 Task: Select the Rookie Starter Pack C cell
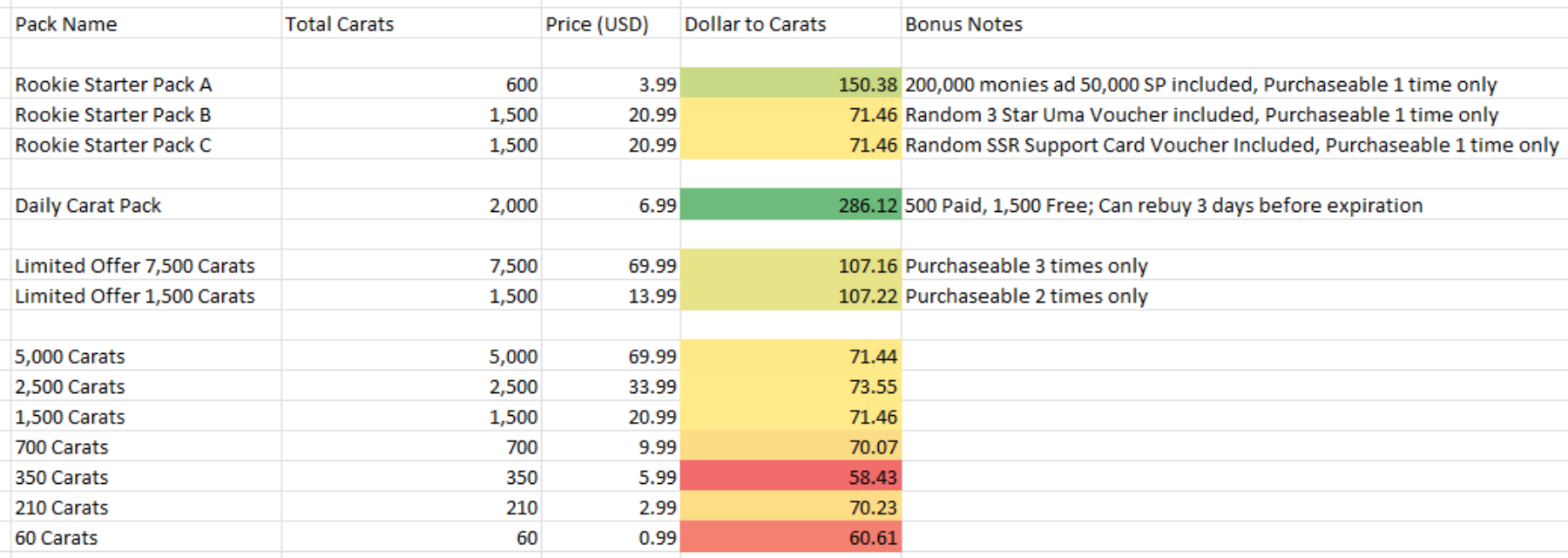click(x=146, y=145)
